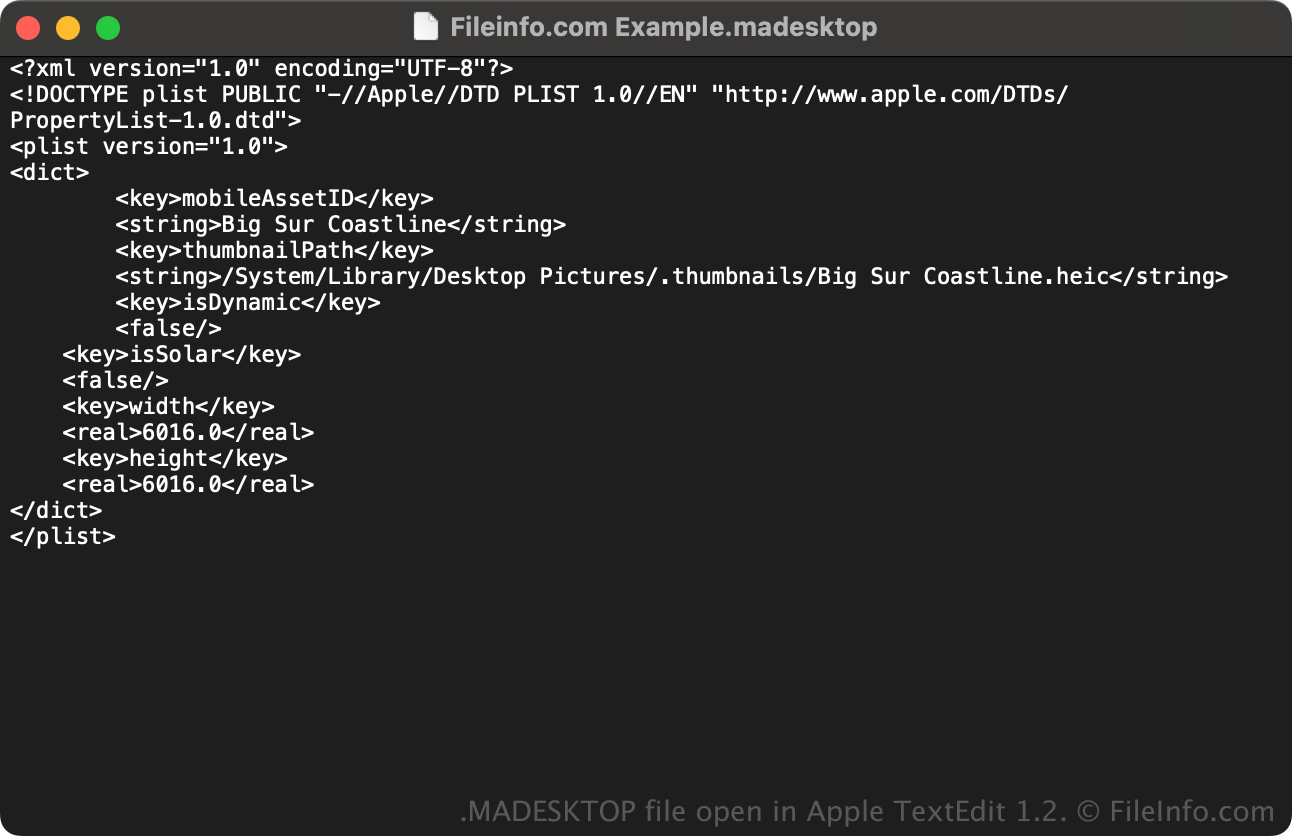This screenshot has height=836, width=1292.
Task: Click the isSolar key line
Action: (181, 355)
